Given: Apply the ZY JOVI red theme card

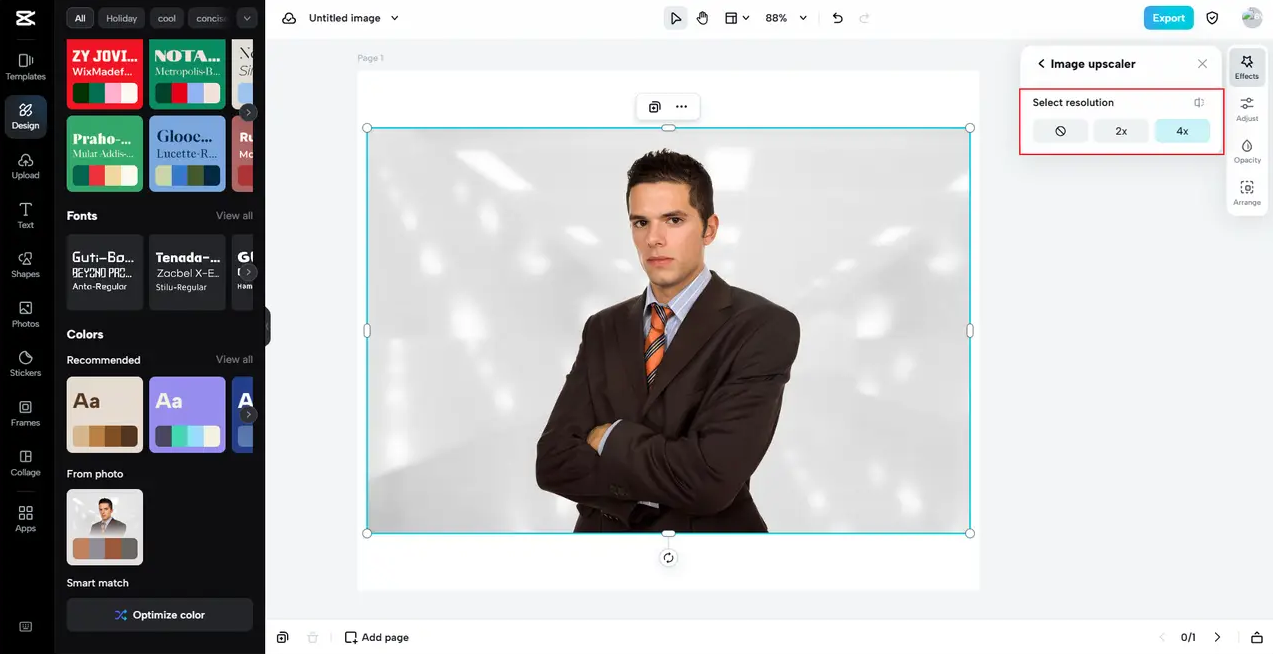Looking at the screenshot, I should [x=105, y=73].
